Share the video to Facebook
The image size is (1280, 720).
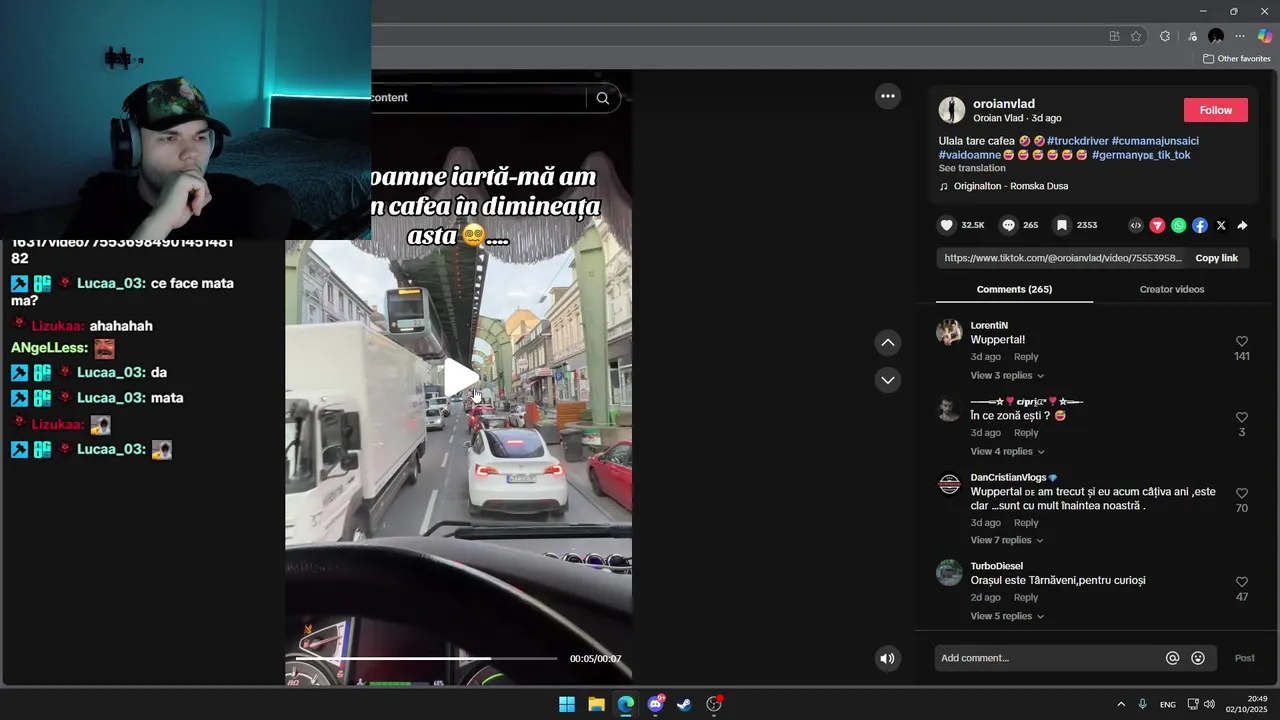(1200, 226)
